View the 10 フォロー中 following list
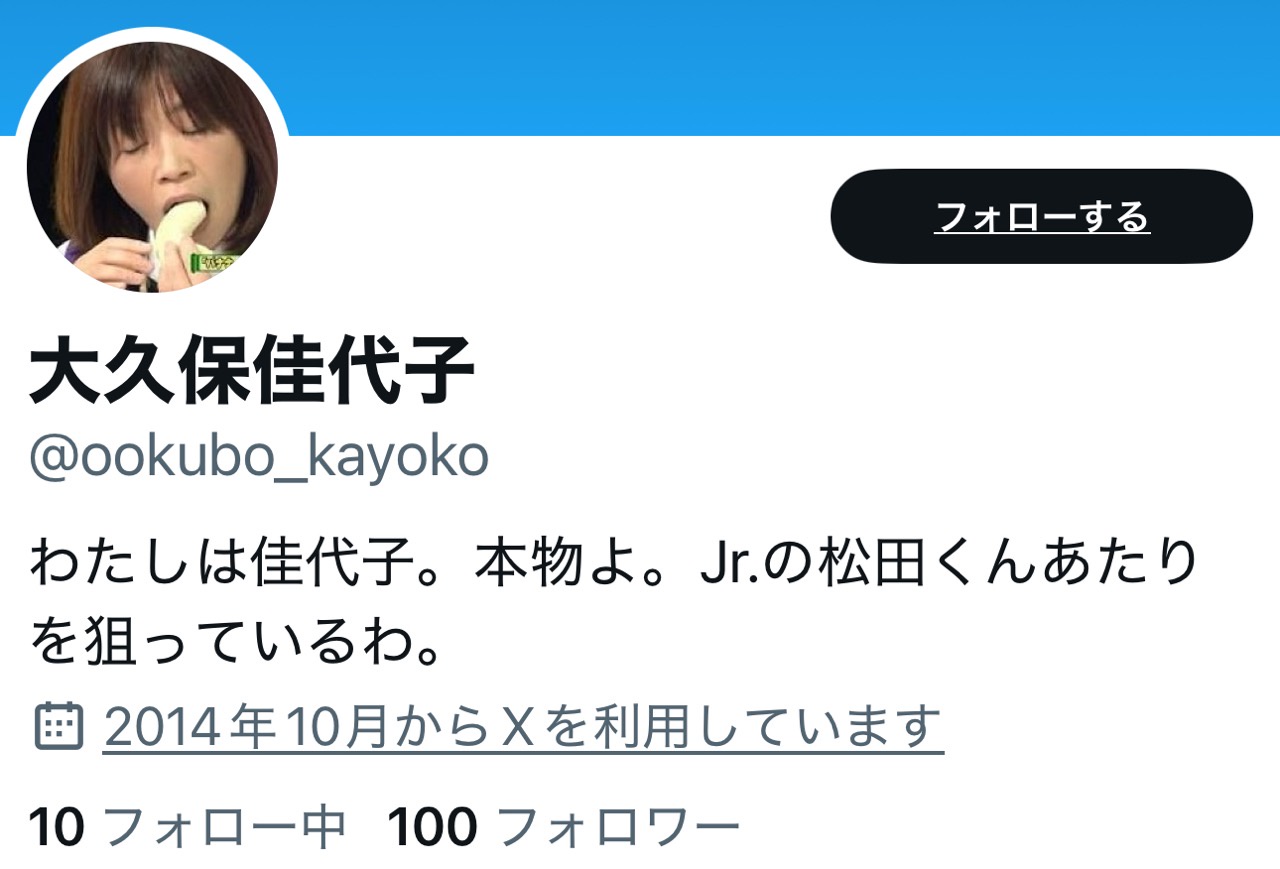 coord(187,827)
